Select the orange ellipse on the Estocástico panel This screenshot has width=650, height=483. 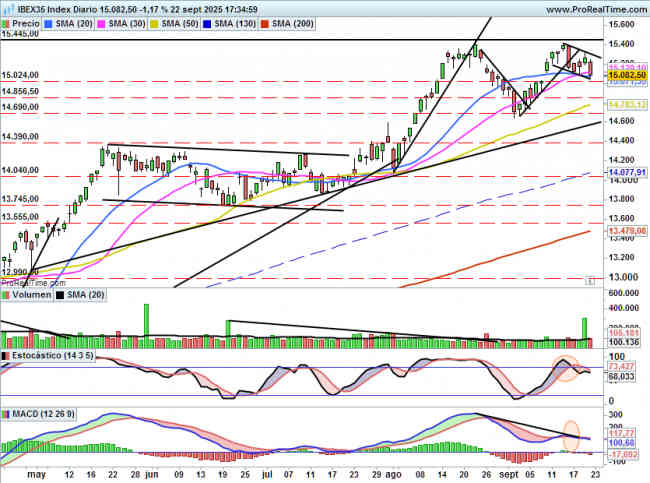[565, 368]
